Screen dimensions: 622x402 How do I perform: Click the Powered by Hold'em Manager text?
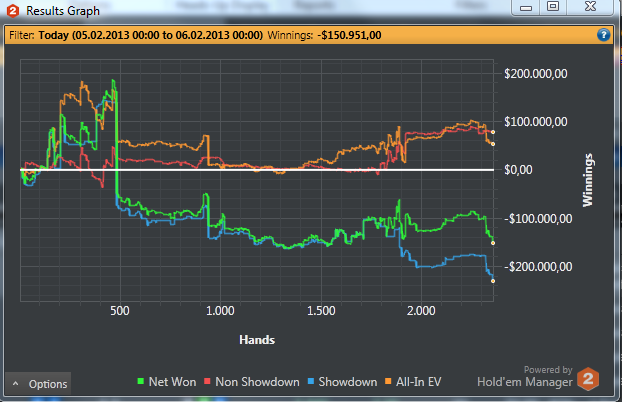pyautogui.click(x=525, y=377)
